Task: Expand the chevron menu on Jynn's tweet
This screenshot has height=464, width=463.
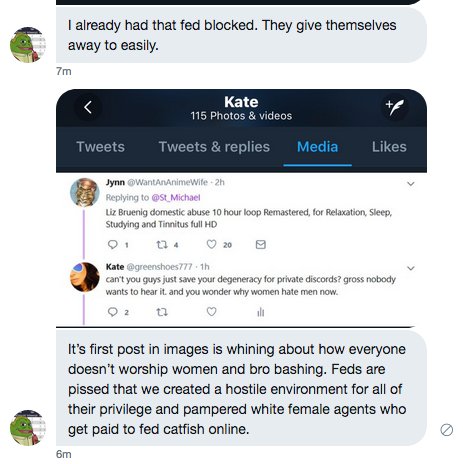Action: 411,184
